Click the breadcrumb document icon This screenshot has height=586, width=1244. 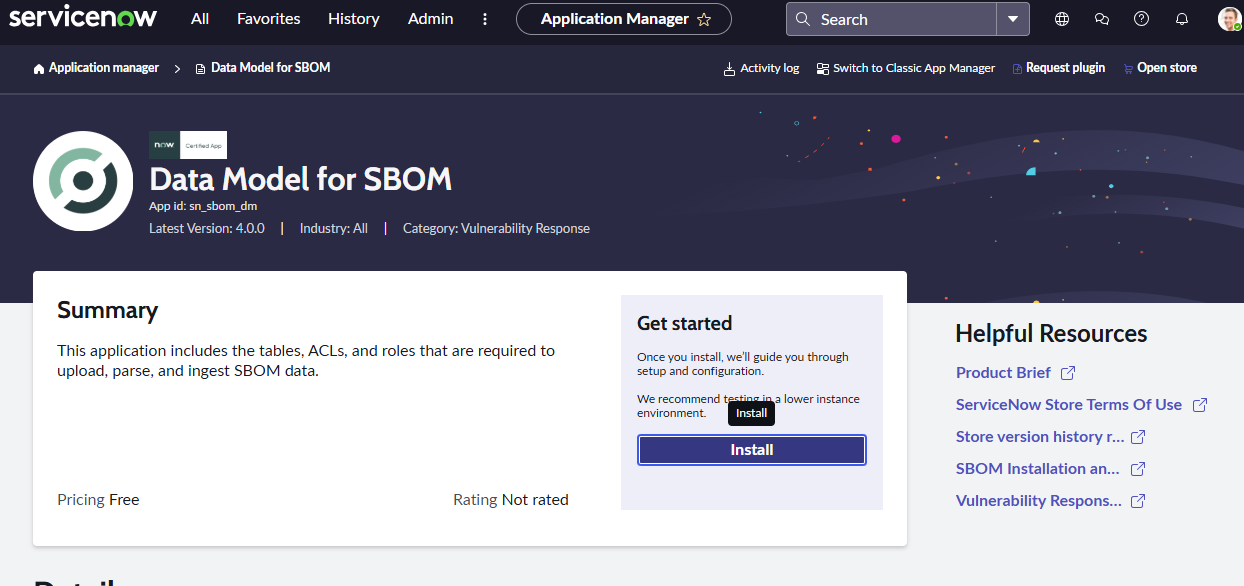[x=200, y=69]
